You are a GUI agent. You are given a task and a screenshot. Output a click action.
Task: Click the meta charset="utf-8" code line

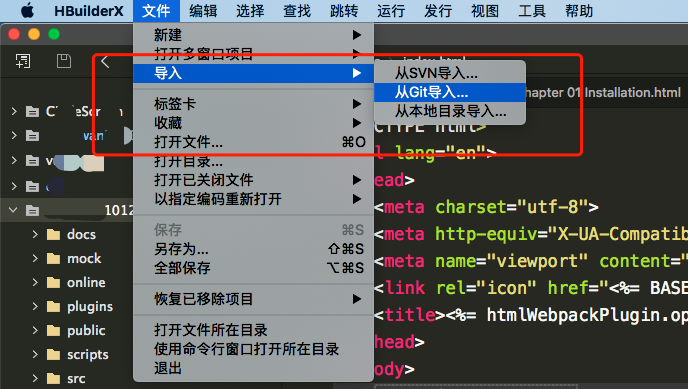point(486,207)
